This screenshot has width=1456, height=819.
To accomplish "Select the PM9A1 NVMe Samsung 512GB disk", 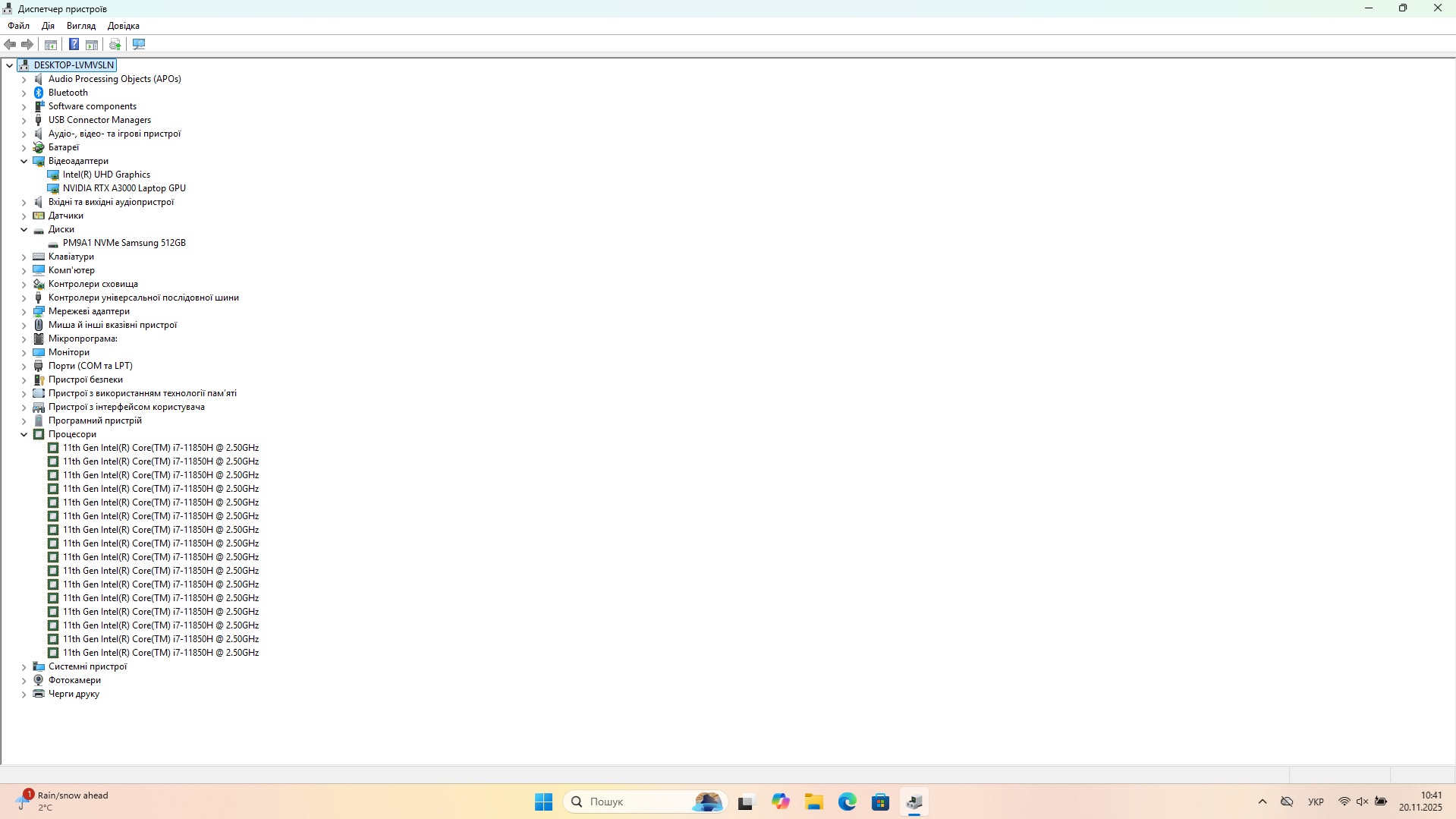I will (x=124, y=243).
